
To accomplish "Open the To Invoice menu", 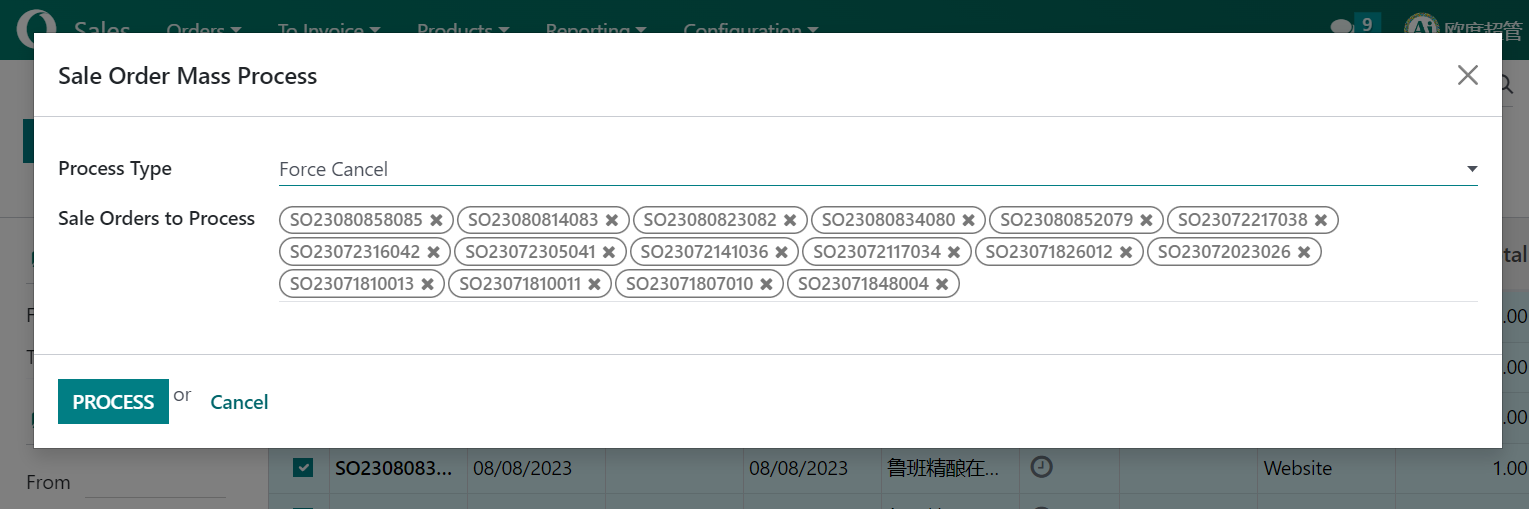I will (x=328, y=30).
